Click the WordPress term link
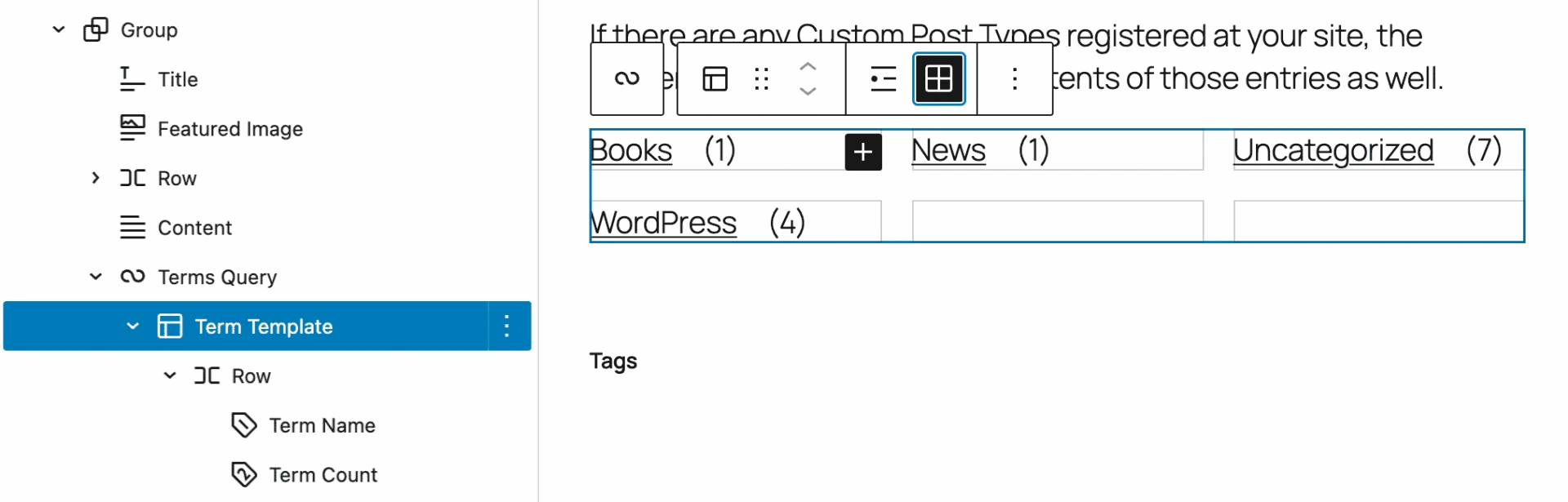 (x=663, y=223)
